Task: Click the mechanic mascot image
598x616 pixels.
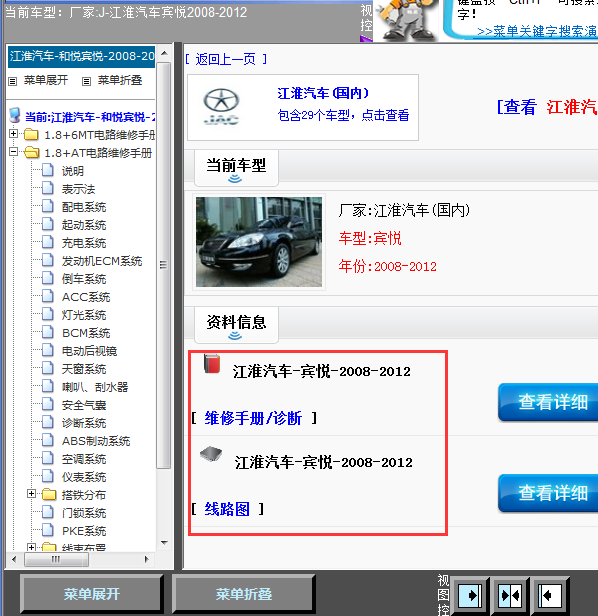Action: tap(406, 20)
